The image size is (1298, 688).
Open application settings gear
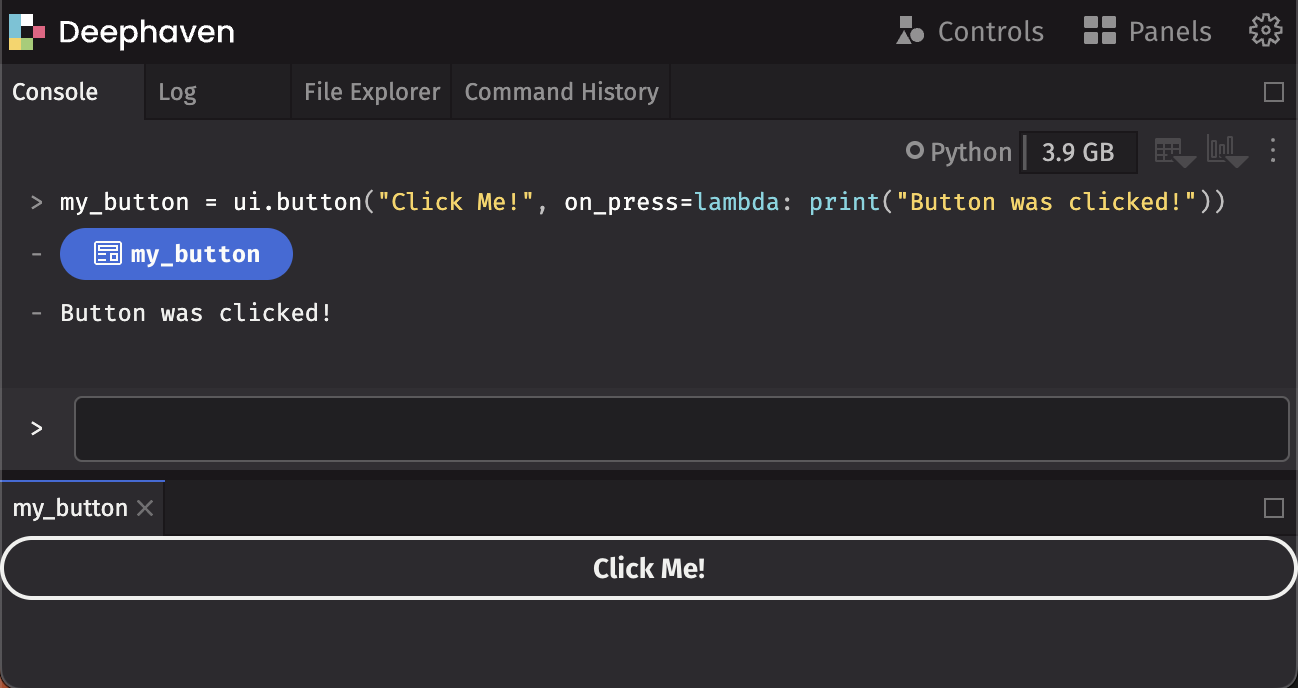tap(1265, 31)
